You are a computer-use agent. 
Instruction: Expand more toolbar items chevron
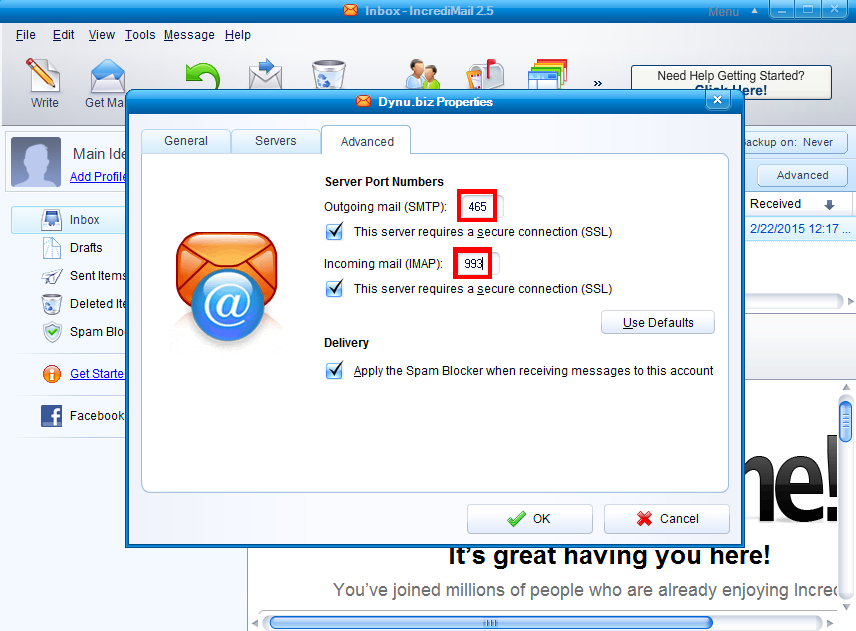point(598,84)
